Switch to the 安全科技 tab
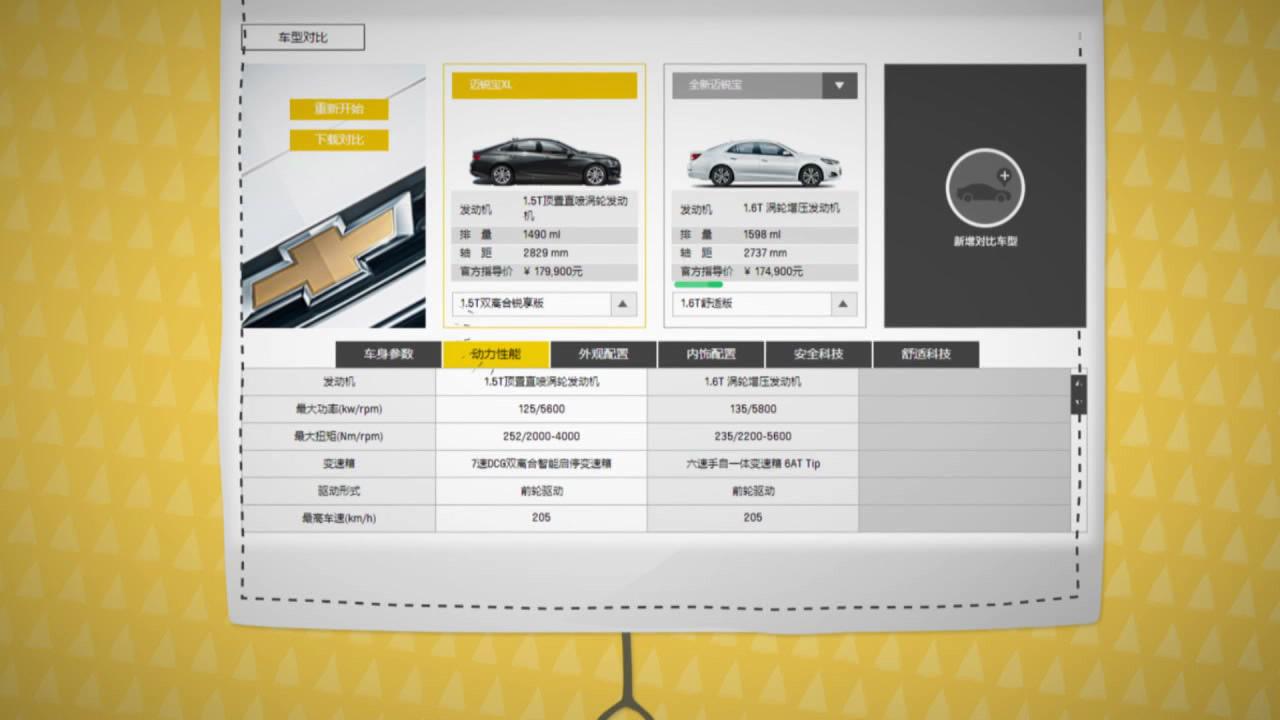This screenshot has height=720, width=1280. click(x=819, y=354)
